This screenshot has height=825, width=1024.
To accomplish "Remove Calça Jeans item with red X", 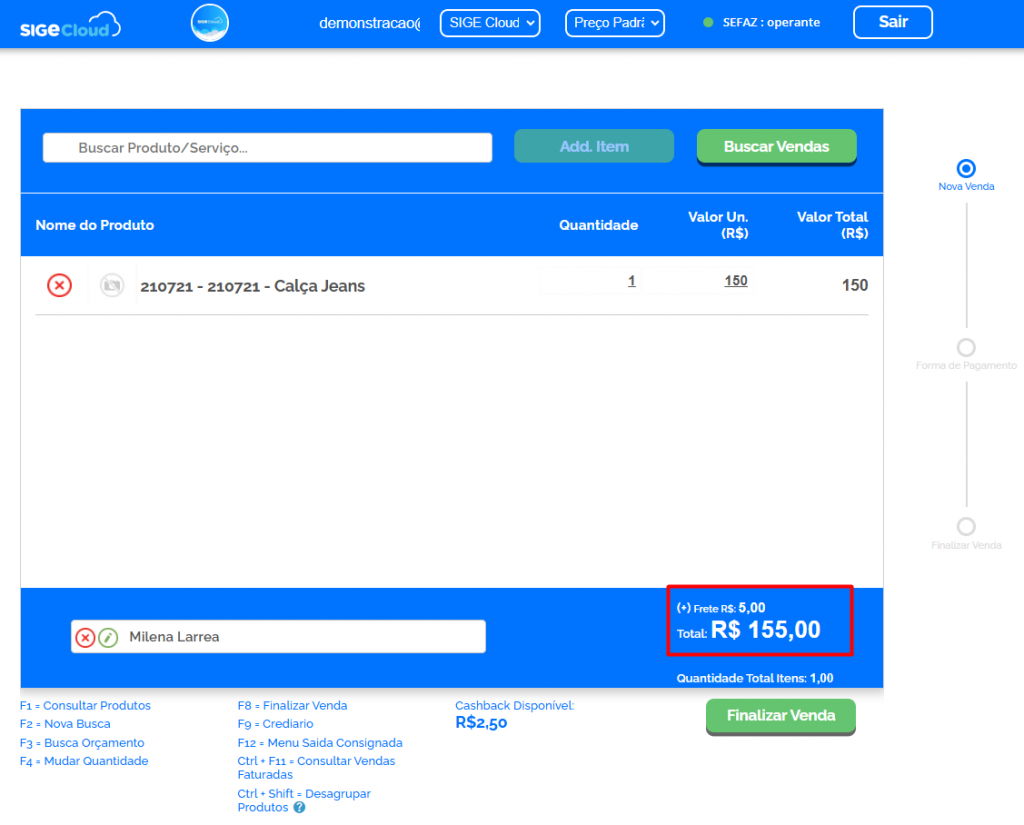I will pos(60,286).
